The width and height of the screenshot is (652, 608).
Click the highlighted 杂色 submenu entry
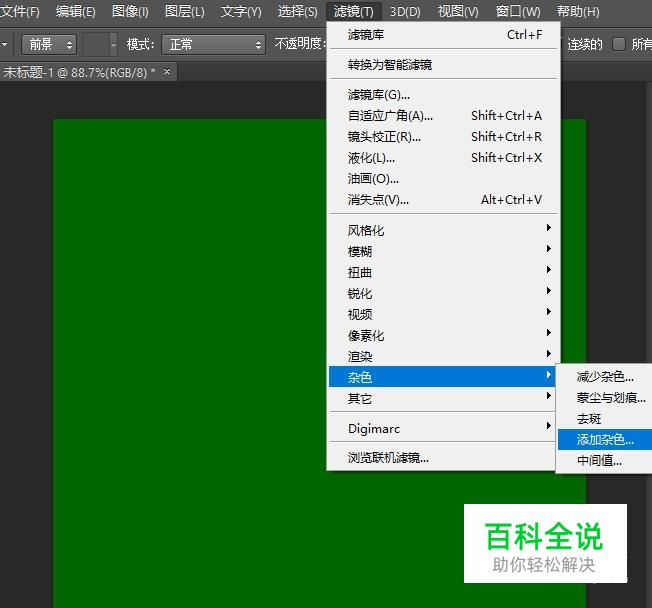pyautogui.click(x=442, y=377)
